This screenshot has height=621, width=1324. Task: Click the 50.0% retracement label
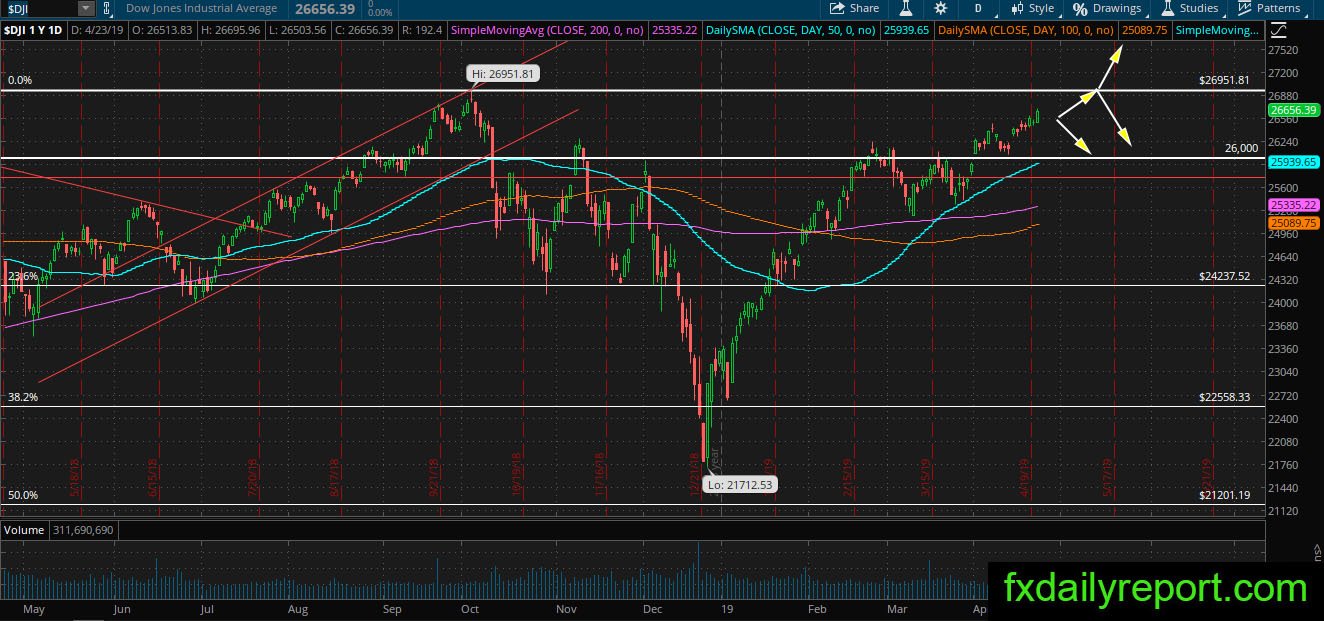tap(23, 495)
